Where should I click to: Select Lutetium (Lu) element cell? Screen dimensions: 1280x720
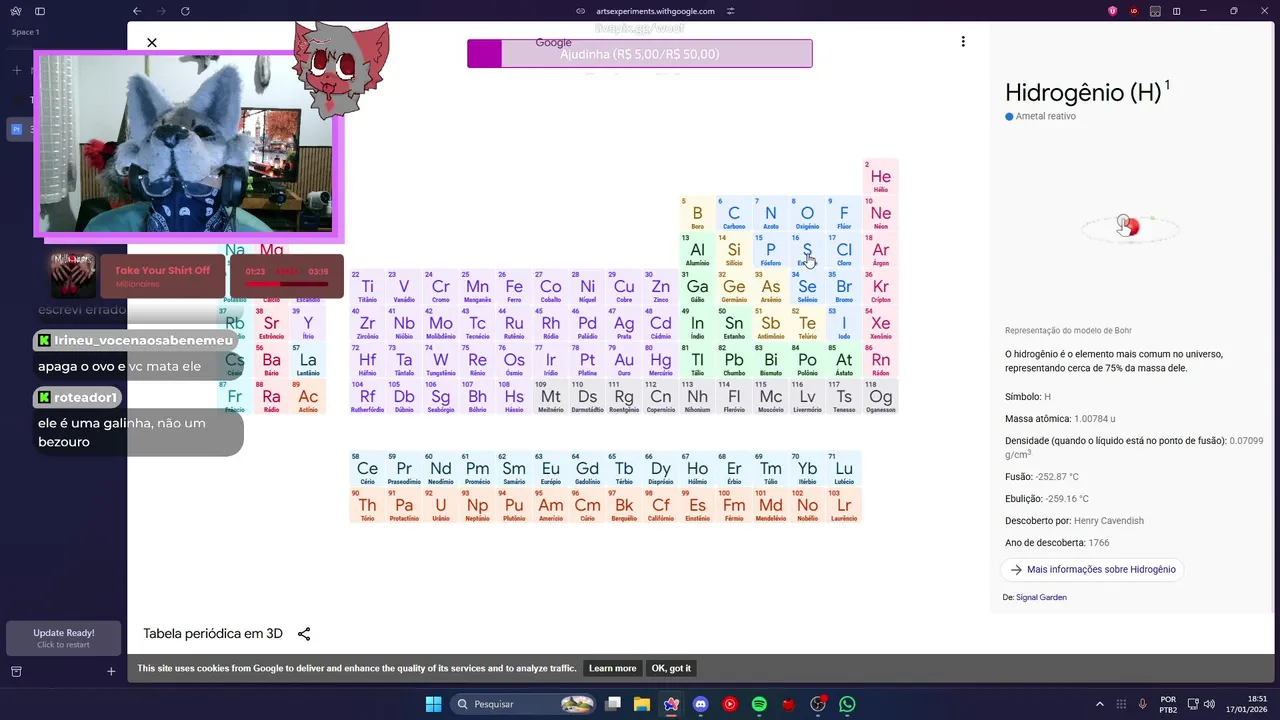pos(844,469)
